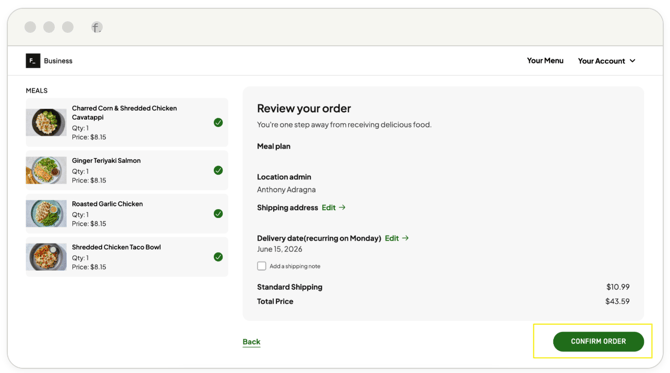Click the Business label next to the logo
This screenshot has width=670, height=373.
pos(58,61)
